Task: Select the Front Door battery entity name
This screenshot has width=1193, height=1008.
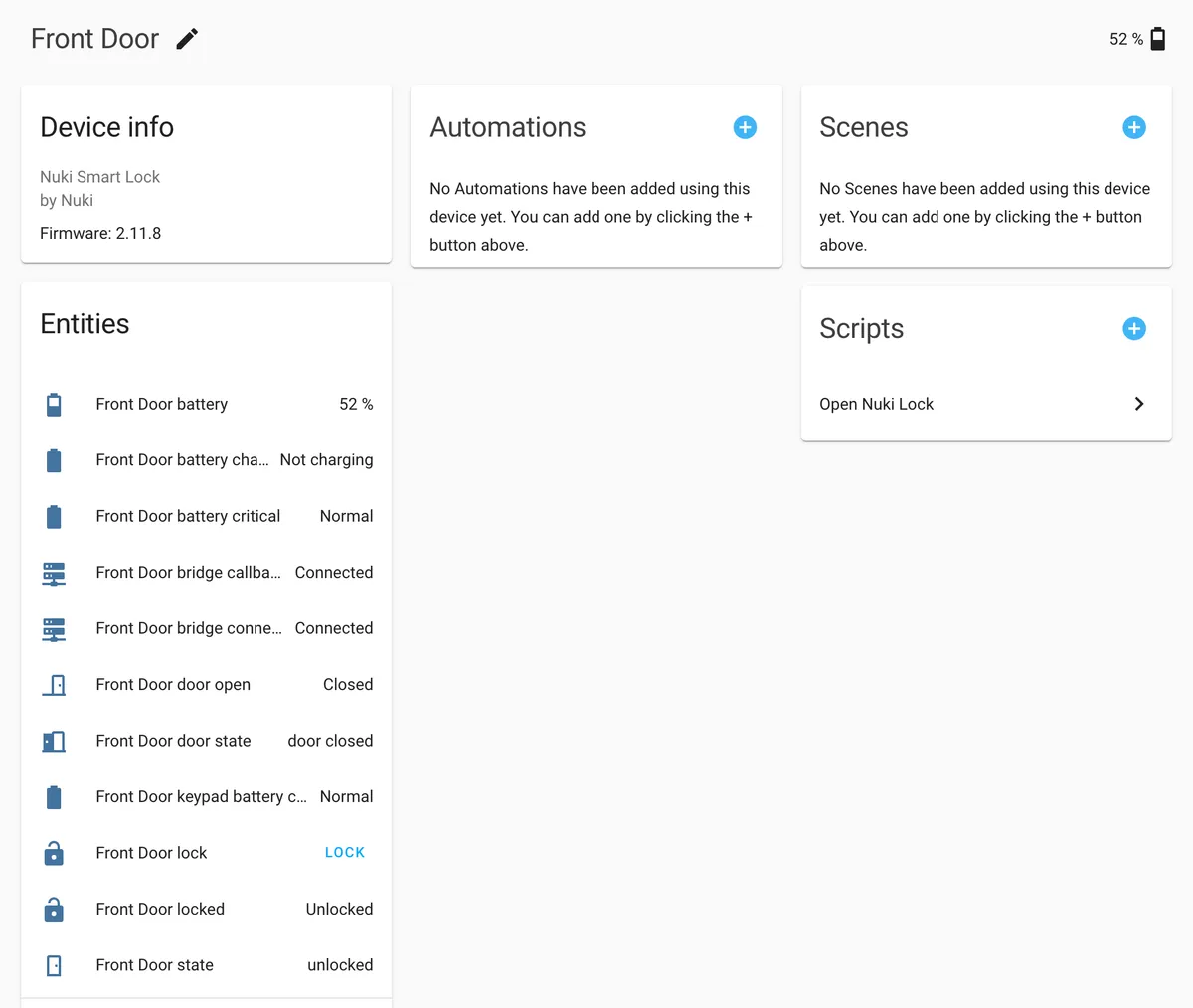Action: pos(162,404)
